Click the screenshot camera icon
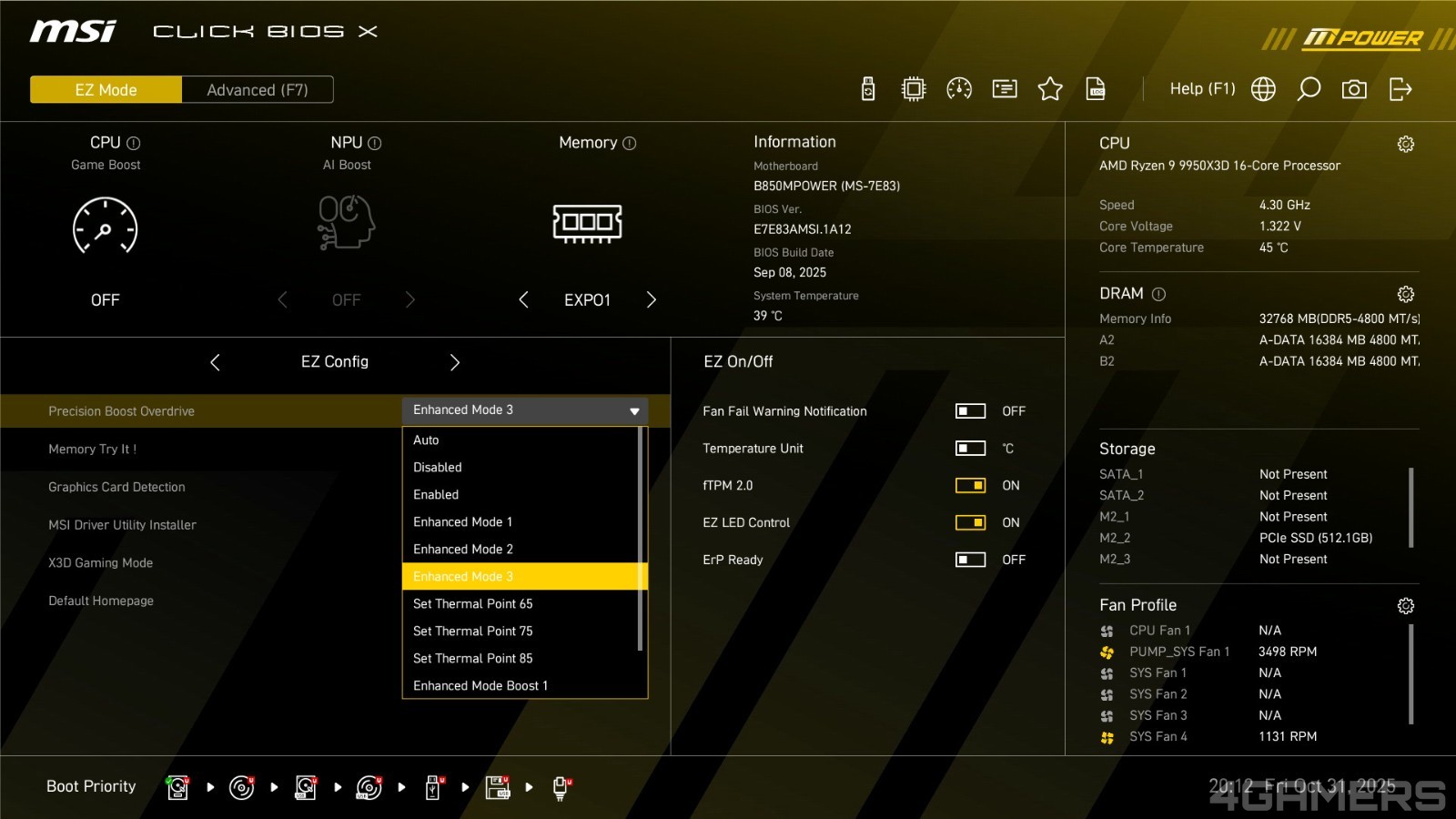 [x=1354, y=89]
